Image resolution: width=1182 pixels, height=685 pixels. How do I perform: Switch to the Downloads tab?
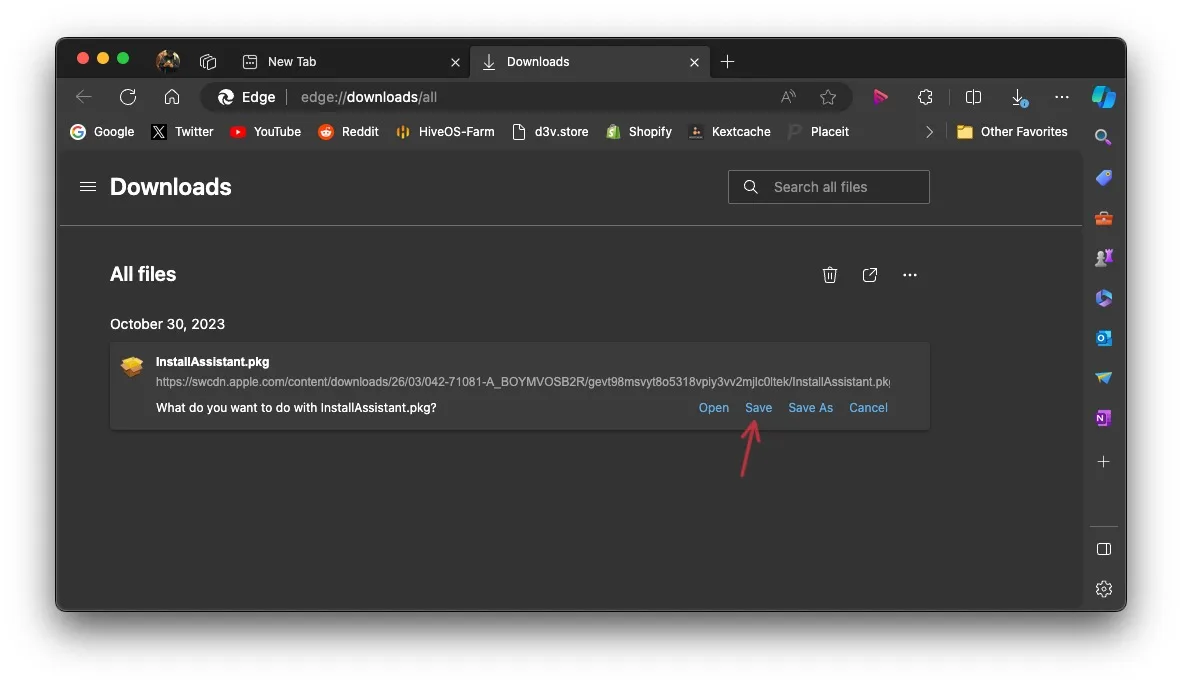click(x=589, y=62)
